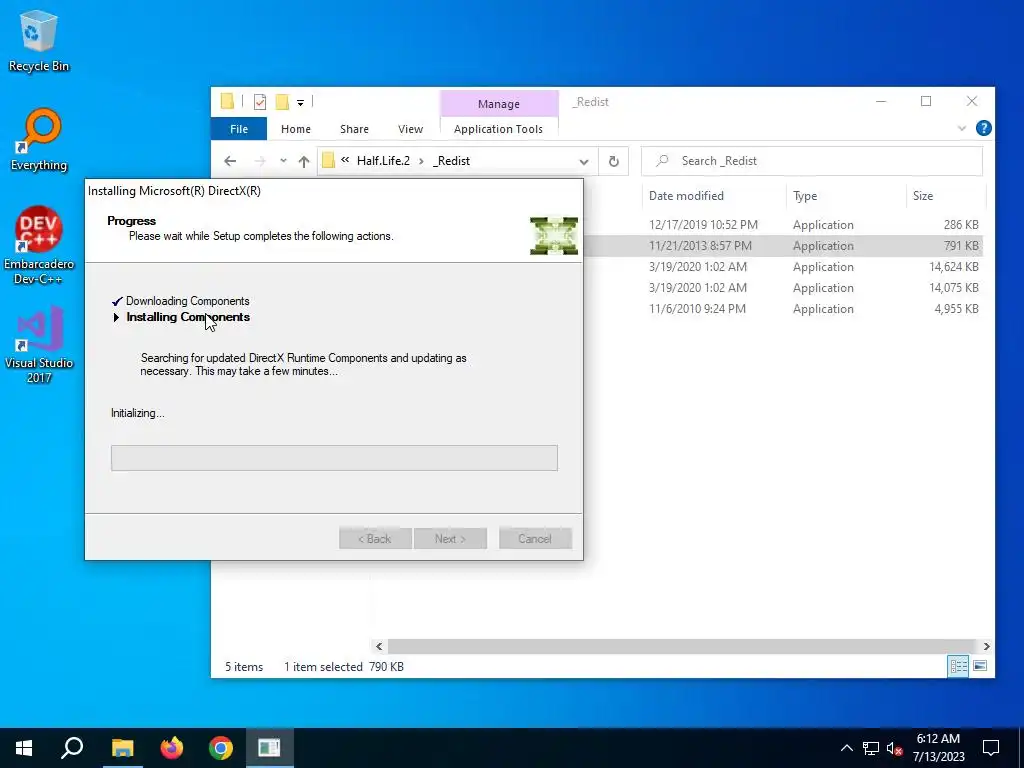Click the Downloading Components step text
Viewport: 1024px width, 768px height.
[187, 301]
